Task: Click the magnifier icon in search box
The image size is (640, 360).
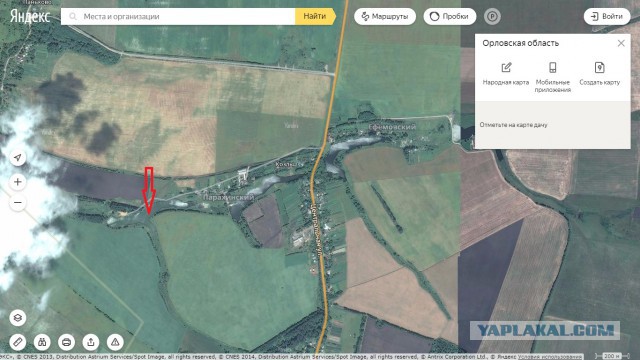Action: coord(73,17)
